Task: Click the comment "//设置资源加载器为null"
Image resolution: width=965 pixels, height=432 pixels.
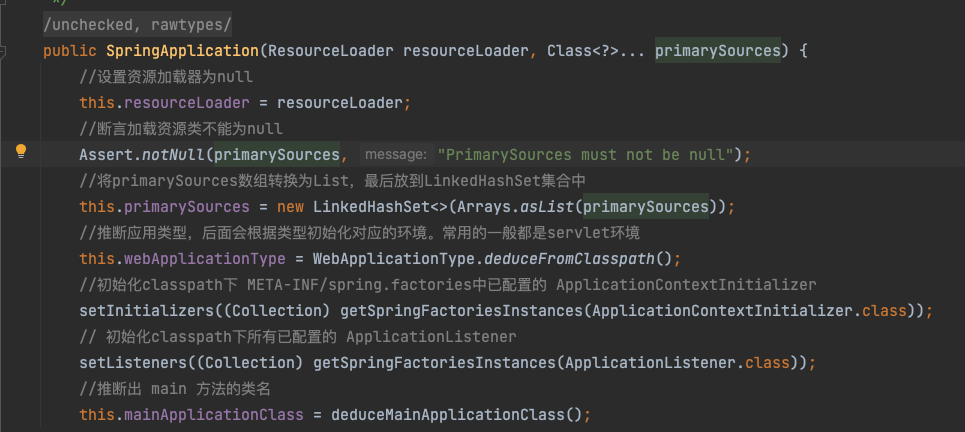Action: (166, 77)
